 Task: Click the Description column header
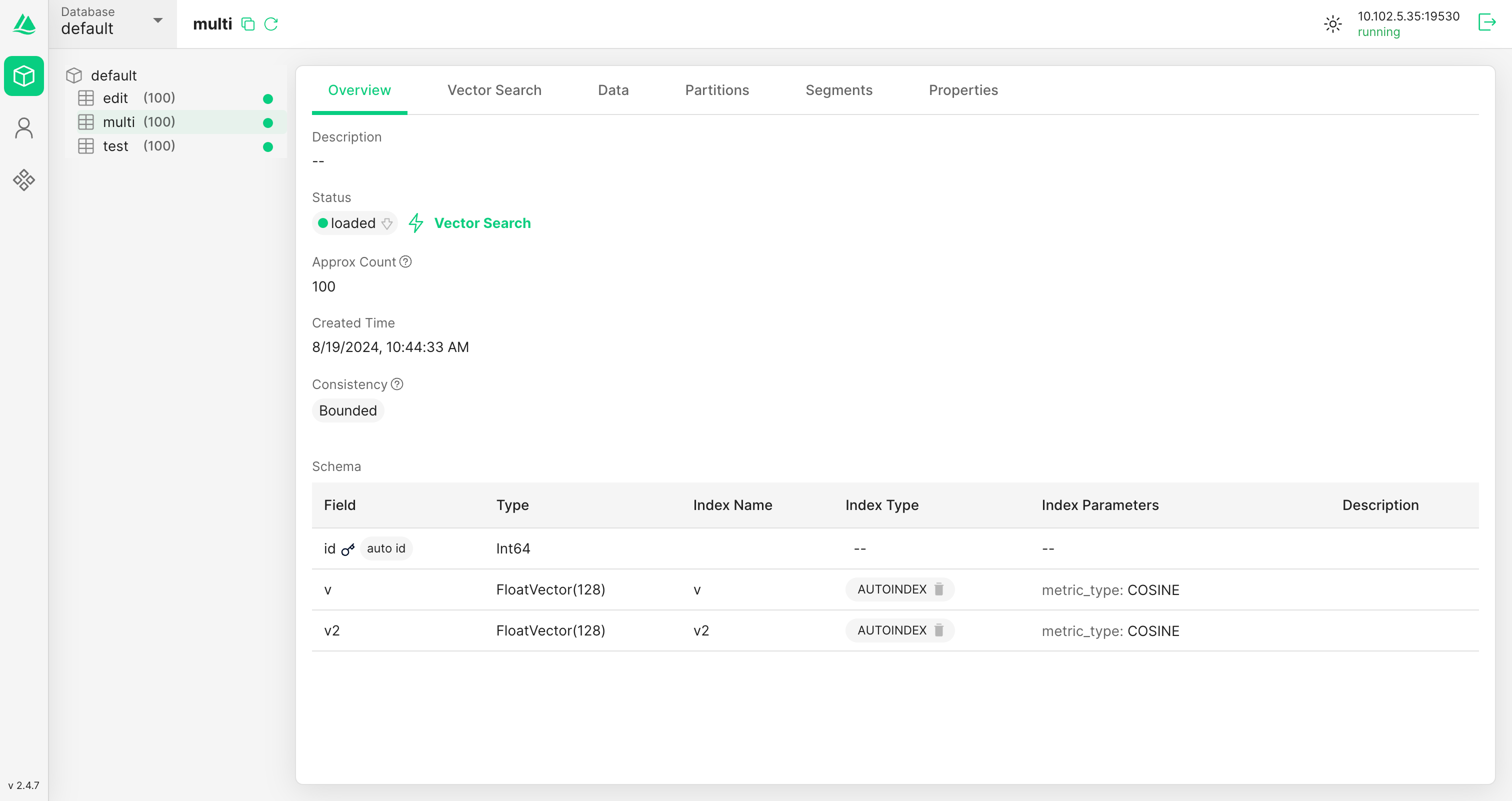click(x=1380, y=504)
